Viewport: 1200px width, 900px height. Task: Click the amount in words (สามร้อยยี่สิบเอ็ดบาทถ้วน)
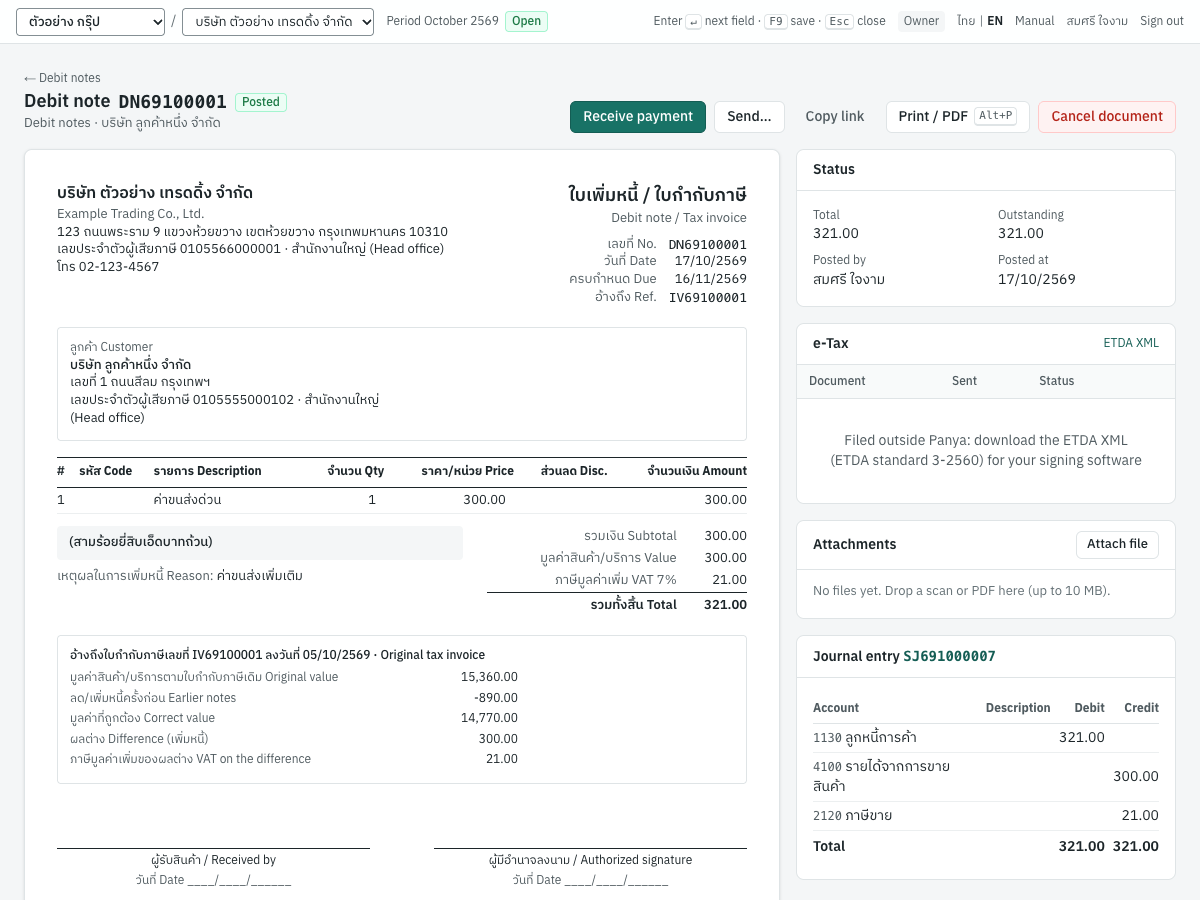(x=141, y=542)
